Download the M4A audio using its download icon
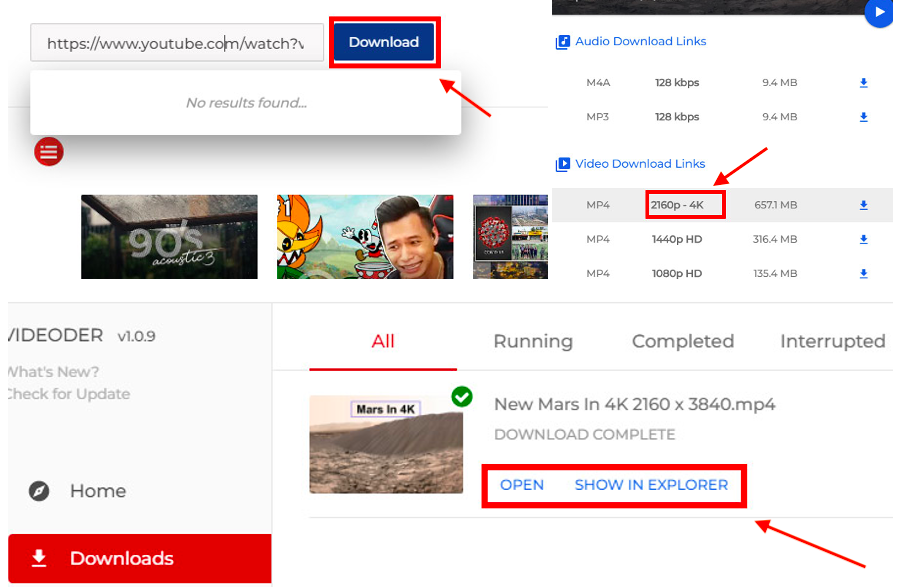The width and height of the screenshot is (903, 587). pyautogui.click(x=862, y=83)
